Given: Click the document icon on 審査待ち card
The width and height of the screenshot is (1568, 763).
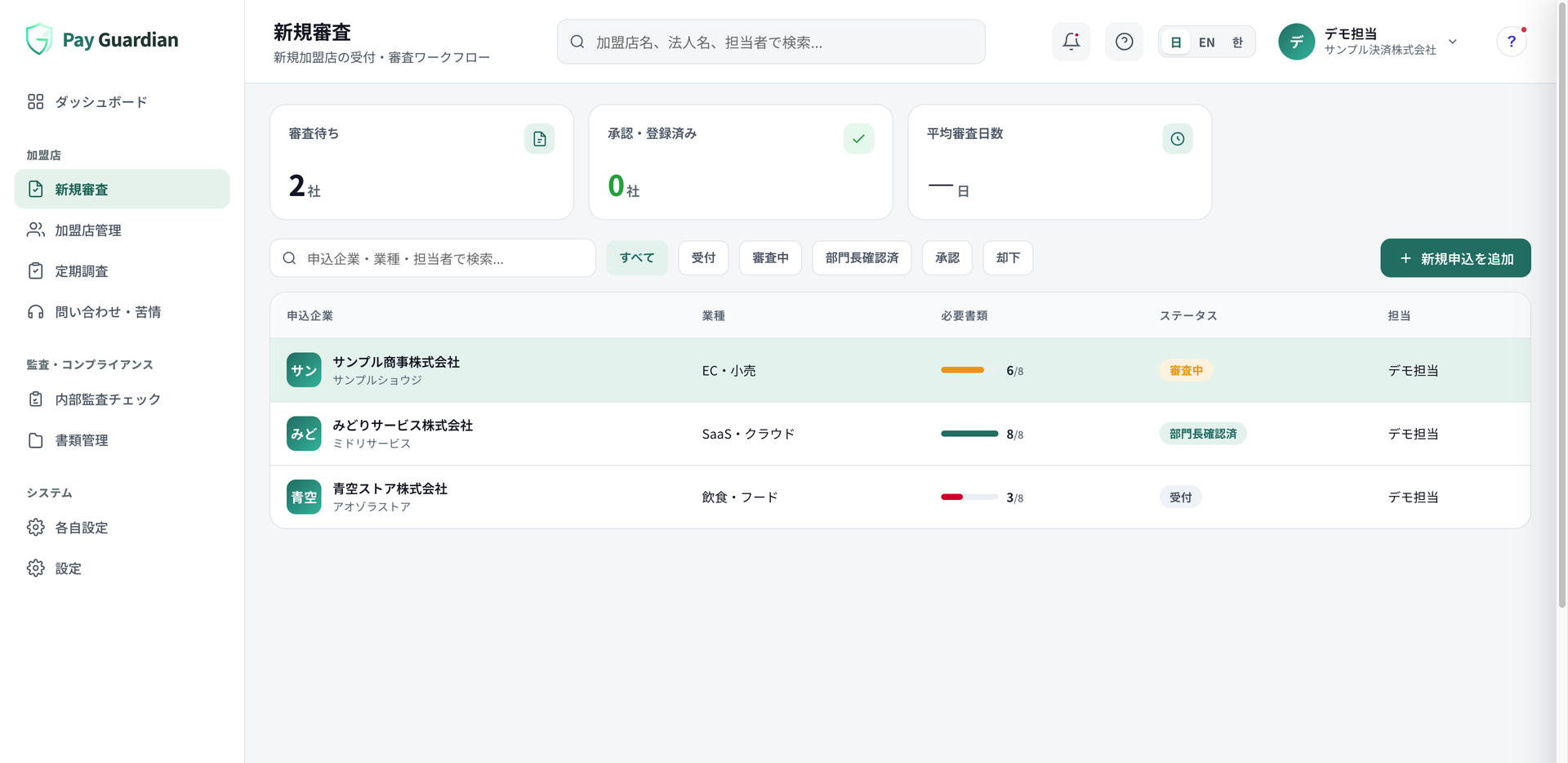Looking at the screenshot, I should [539, 139].
